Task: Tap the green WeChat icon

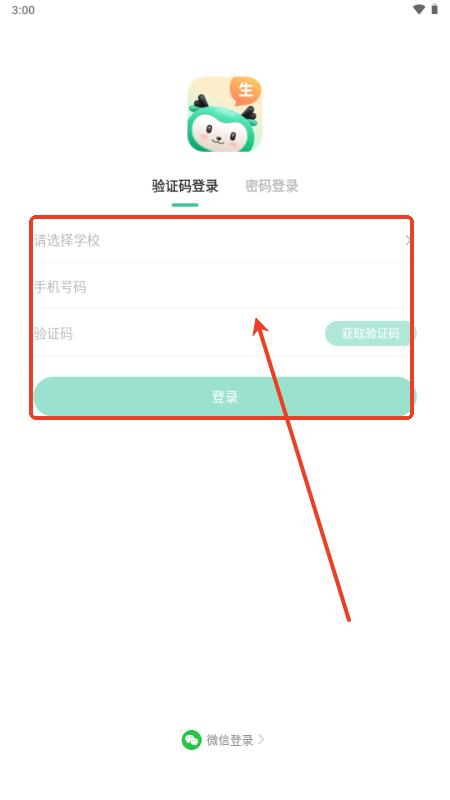Action: [191, 740]
